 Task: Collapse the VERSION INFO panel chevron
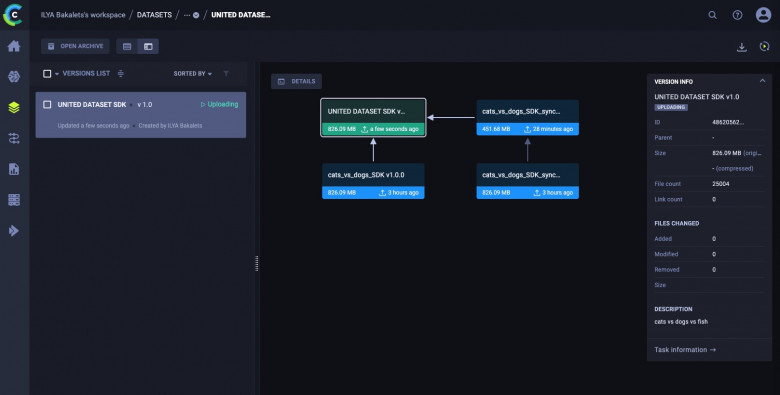[762, 81]
